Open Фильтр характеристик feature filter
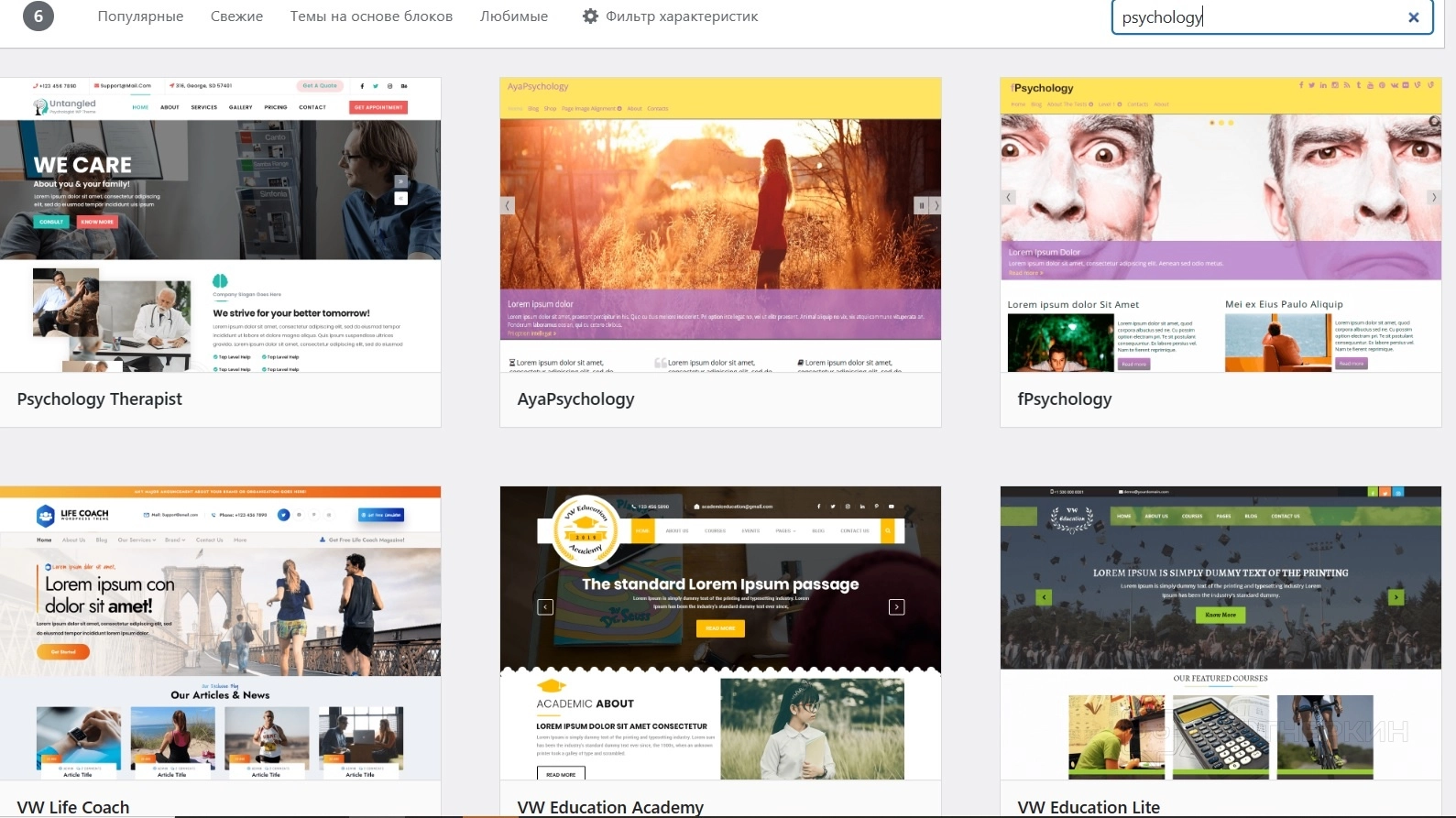 point(671,16)
